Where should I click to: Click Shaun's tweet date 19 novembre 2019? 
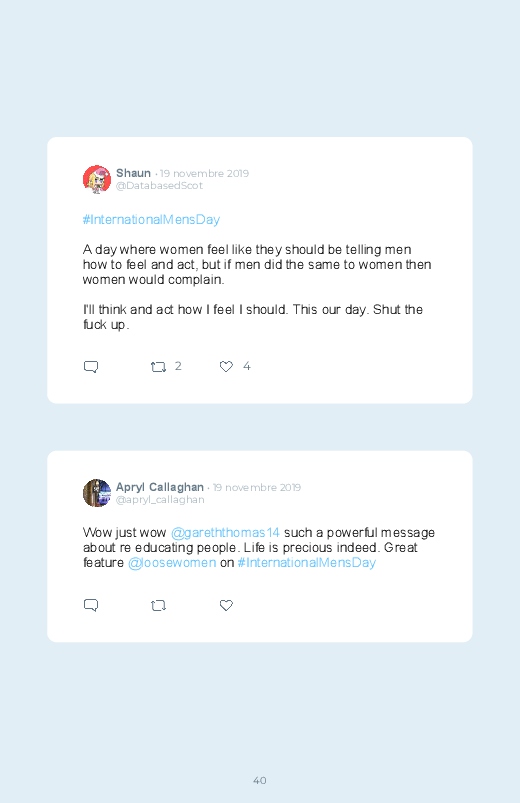coord(204,173)
